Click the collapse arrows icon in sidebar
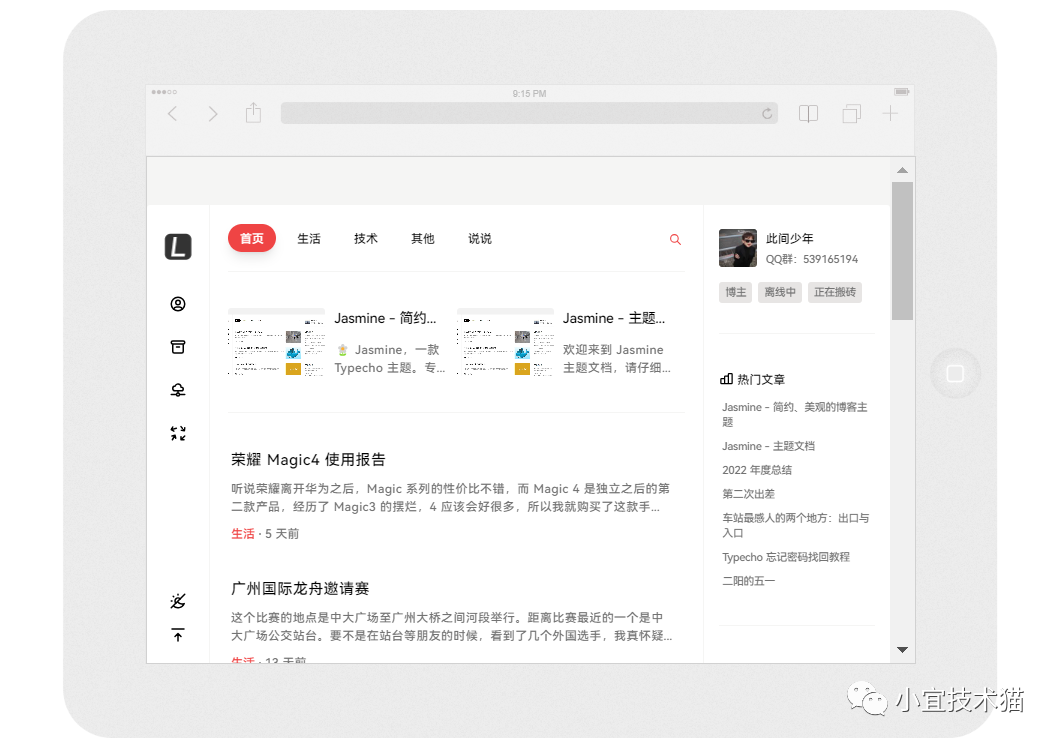The width and height of the screenshot is (1059, 747). tap(178, 433)
